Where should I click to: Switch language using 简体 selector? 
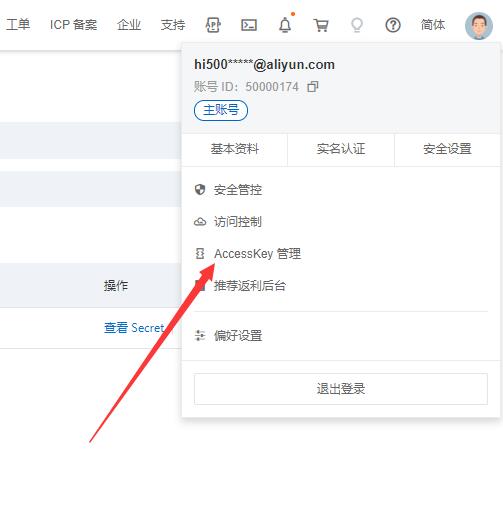433,25
